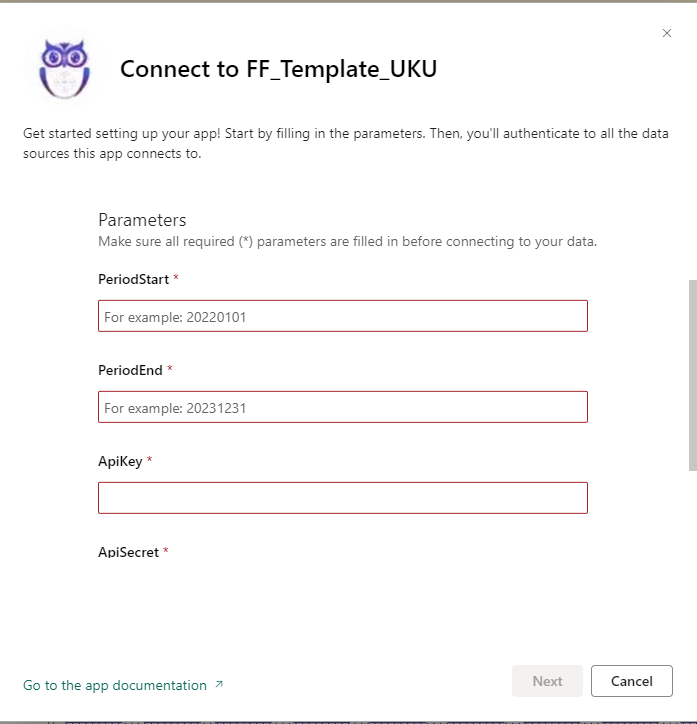697x724 pixels.
Task: Click the 'Get started setting up' description text
Action: pyautogui.click(x=346, y=143)
